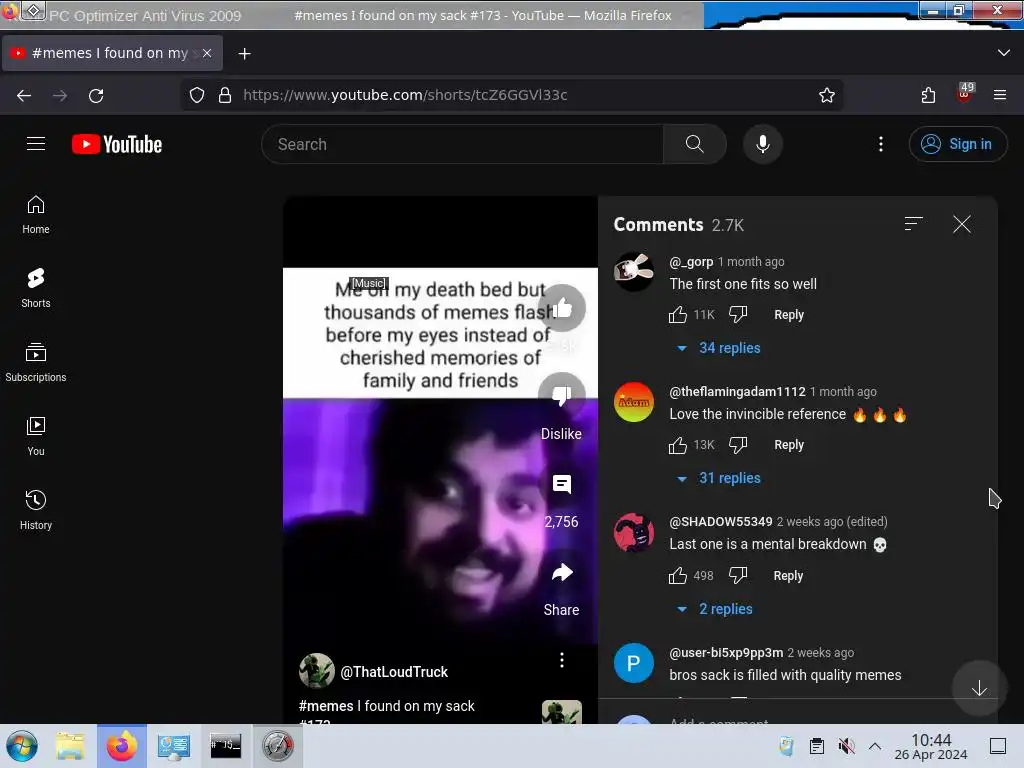Go to Home in sidebar
Viewport: 1024px width, 768px height.
tap(36, 215)
